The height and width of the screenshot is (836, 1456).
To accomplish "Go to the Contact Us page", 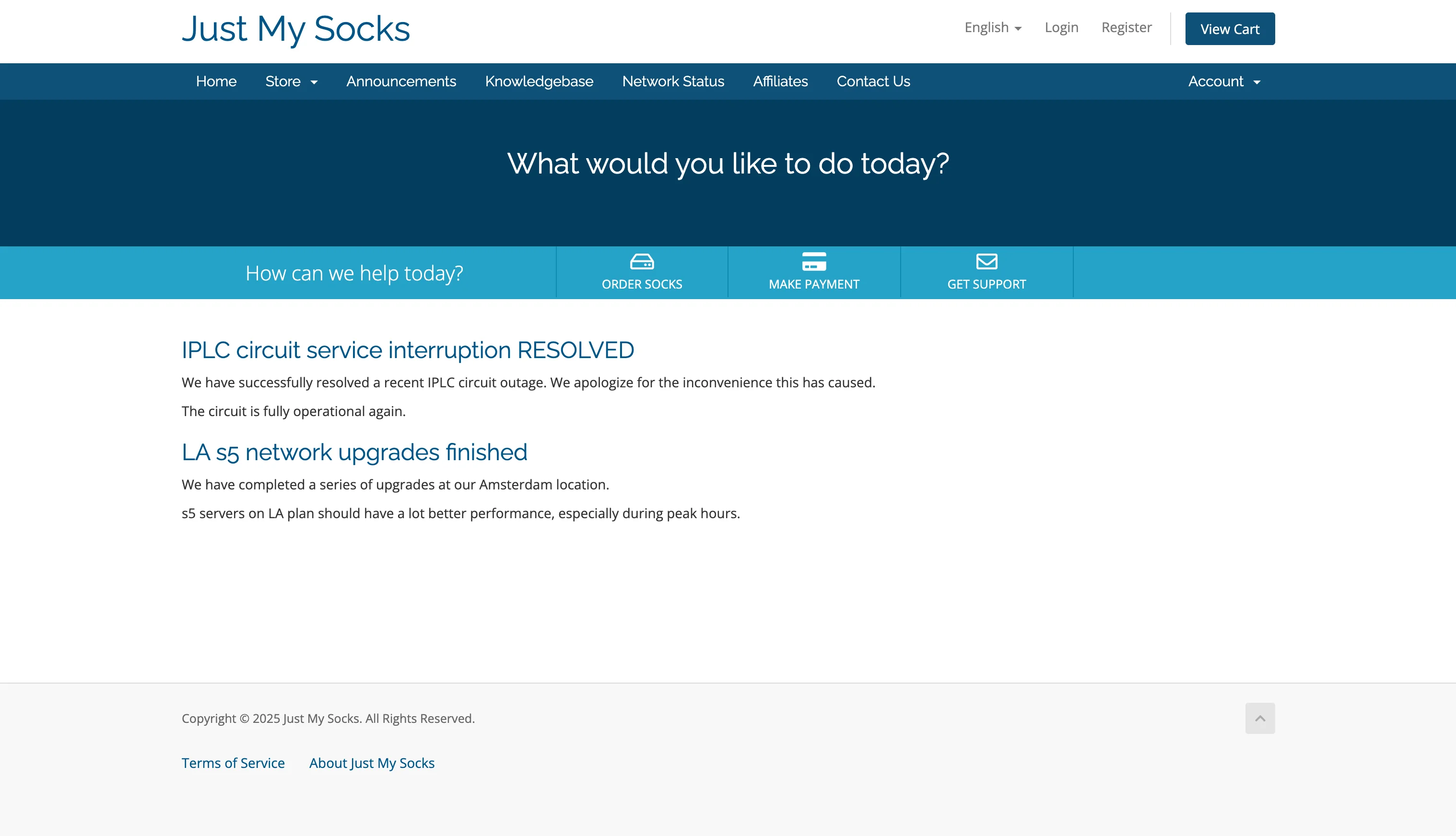I will tap(873, 81).
